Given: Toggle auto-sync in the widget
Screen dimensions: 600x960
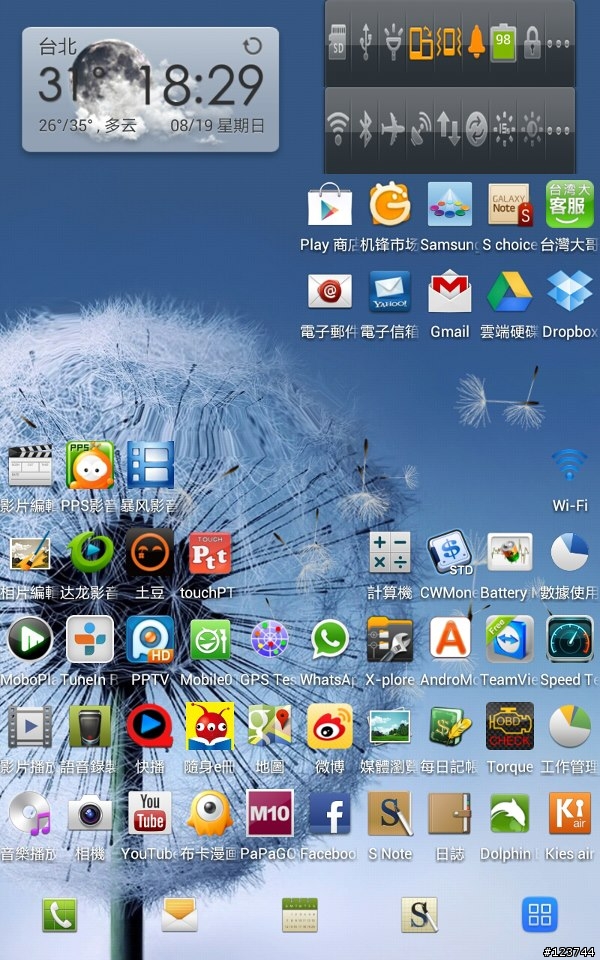Looking at the screenshot, I should 476,130.
